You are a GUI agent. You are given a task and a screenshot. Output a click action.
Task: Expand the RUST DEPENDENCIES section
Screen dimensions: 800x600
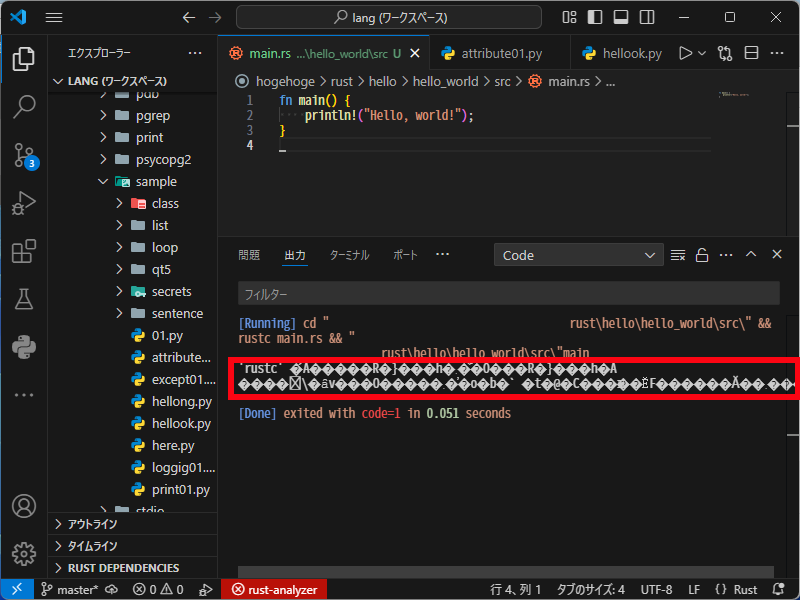pos(133,568)
